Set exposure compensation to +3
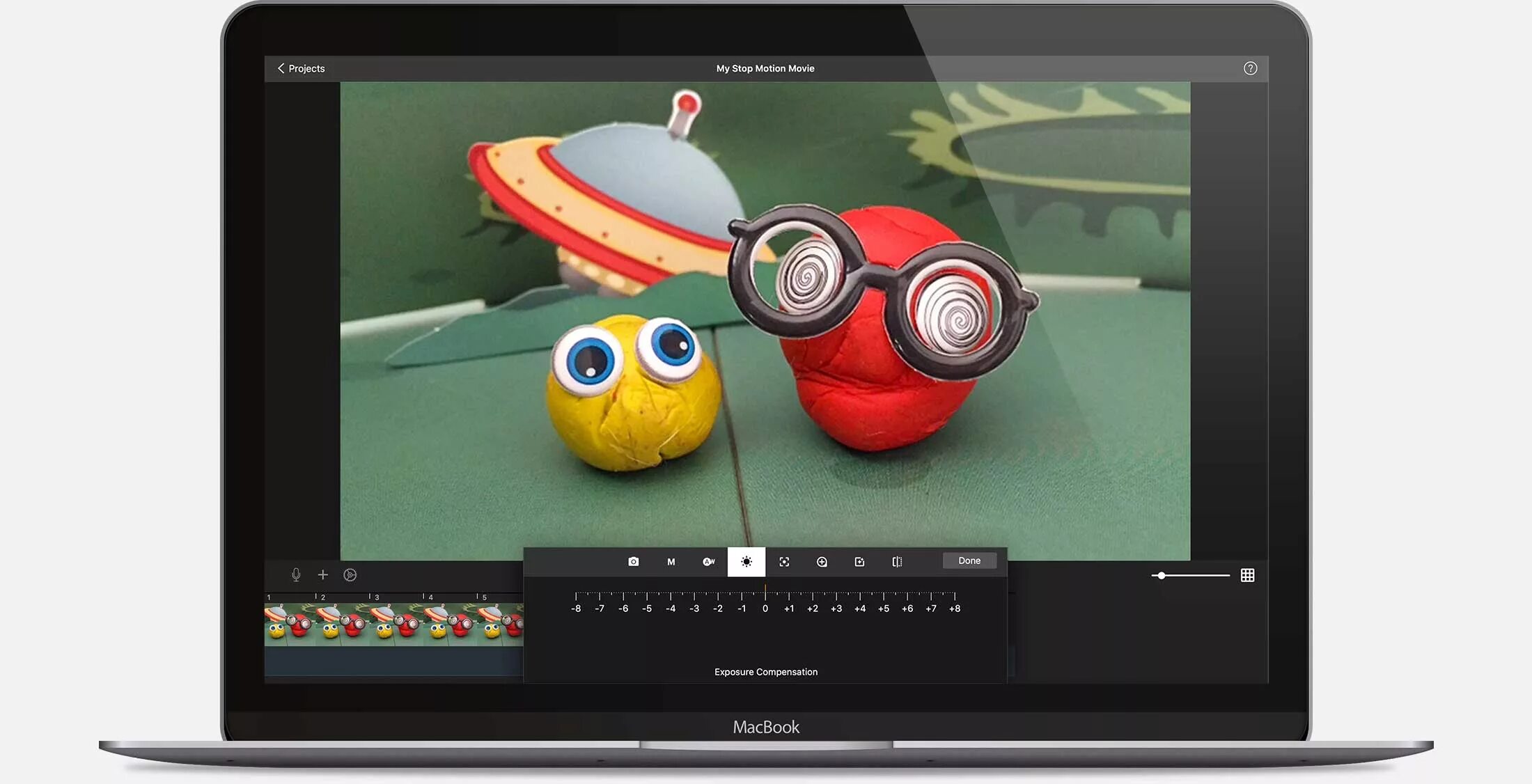Screen dimensions: 1532x784 pos(836,597)
